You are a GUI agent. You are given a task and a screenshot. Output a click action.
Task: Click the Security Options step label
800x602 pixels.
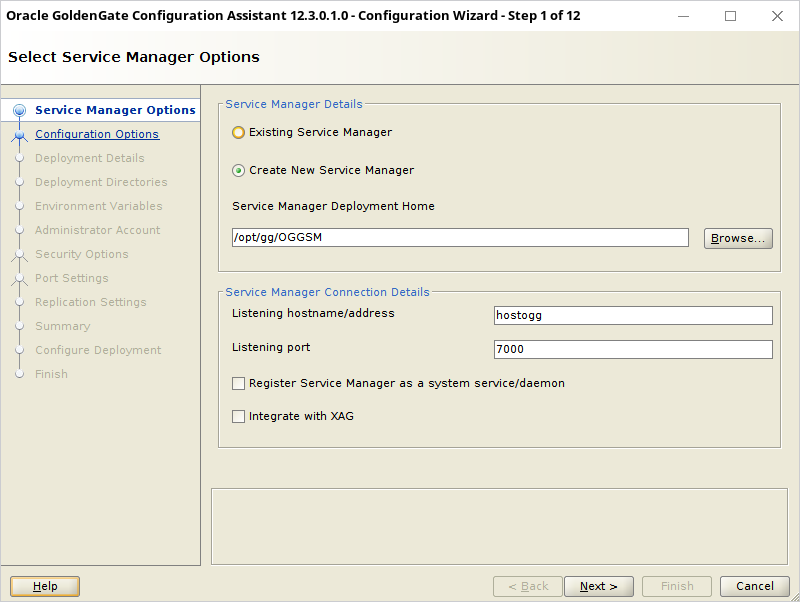coord(82,254)
